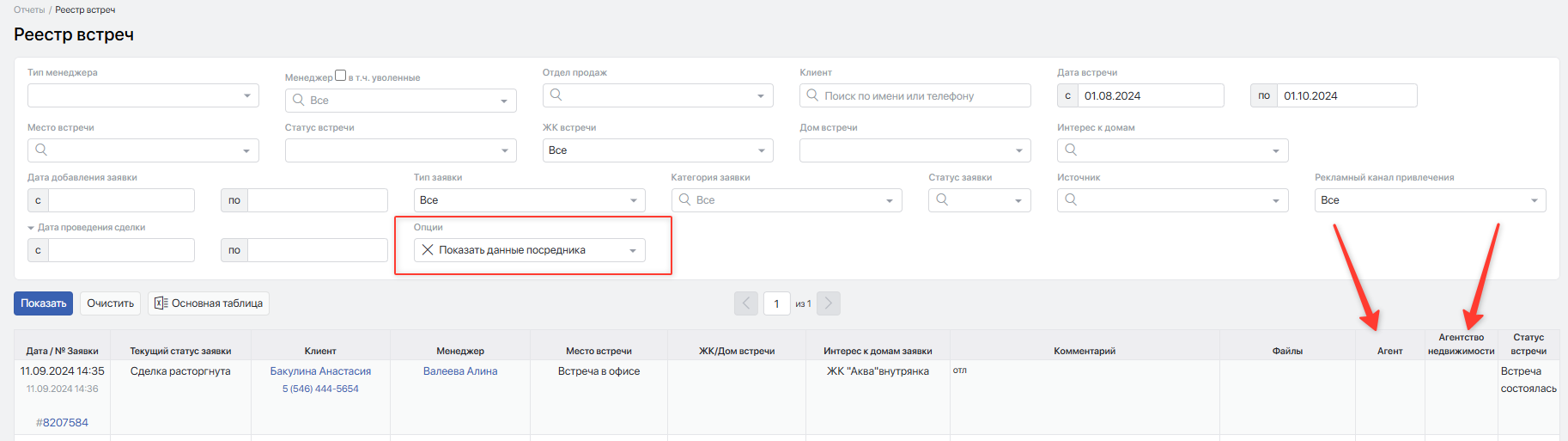Click the search icon in Статус заявки field
The width and height of the screenshot is (1568, 441).
[942, 199]
